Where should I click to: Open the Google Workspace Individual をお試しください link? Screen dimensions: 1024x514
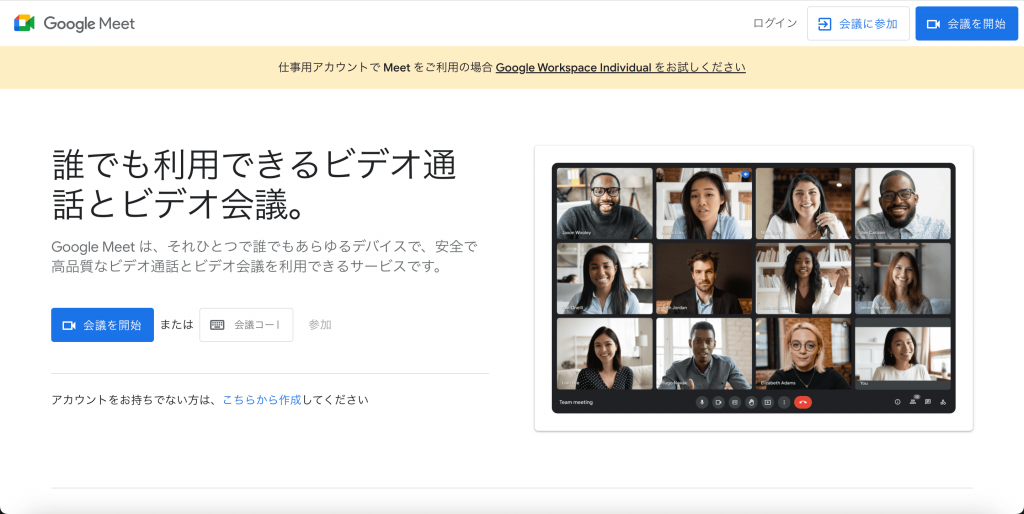click(620, 67)
